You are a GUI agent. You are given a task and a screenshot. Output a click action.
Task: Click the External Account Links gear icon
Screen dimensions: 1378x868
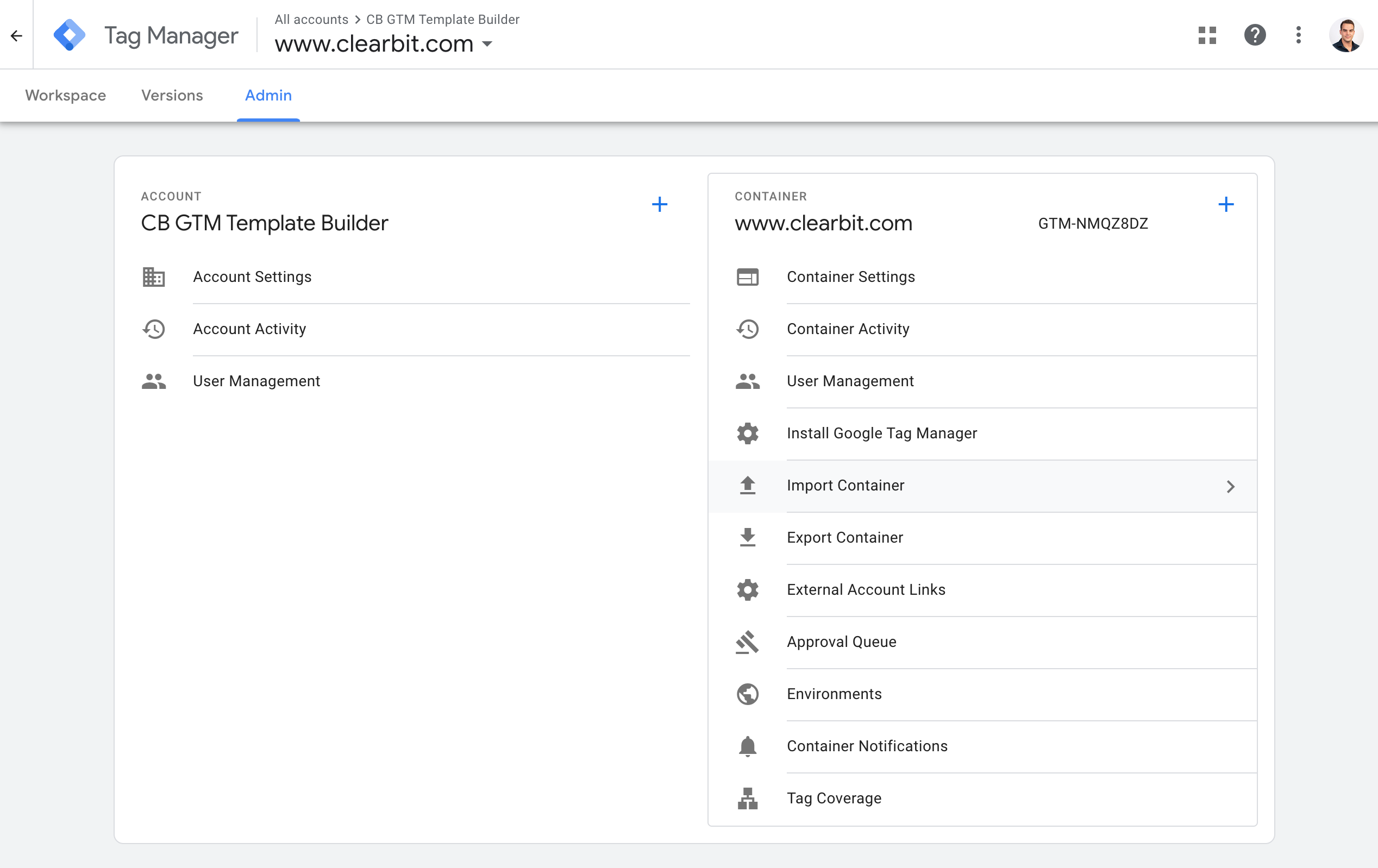tap(747, 589)
